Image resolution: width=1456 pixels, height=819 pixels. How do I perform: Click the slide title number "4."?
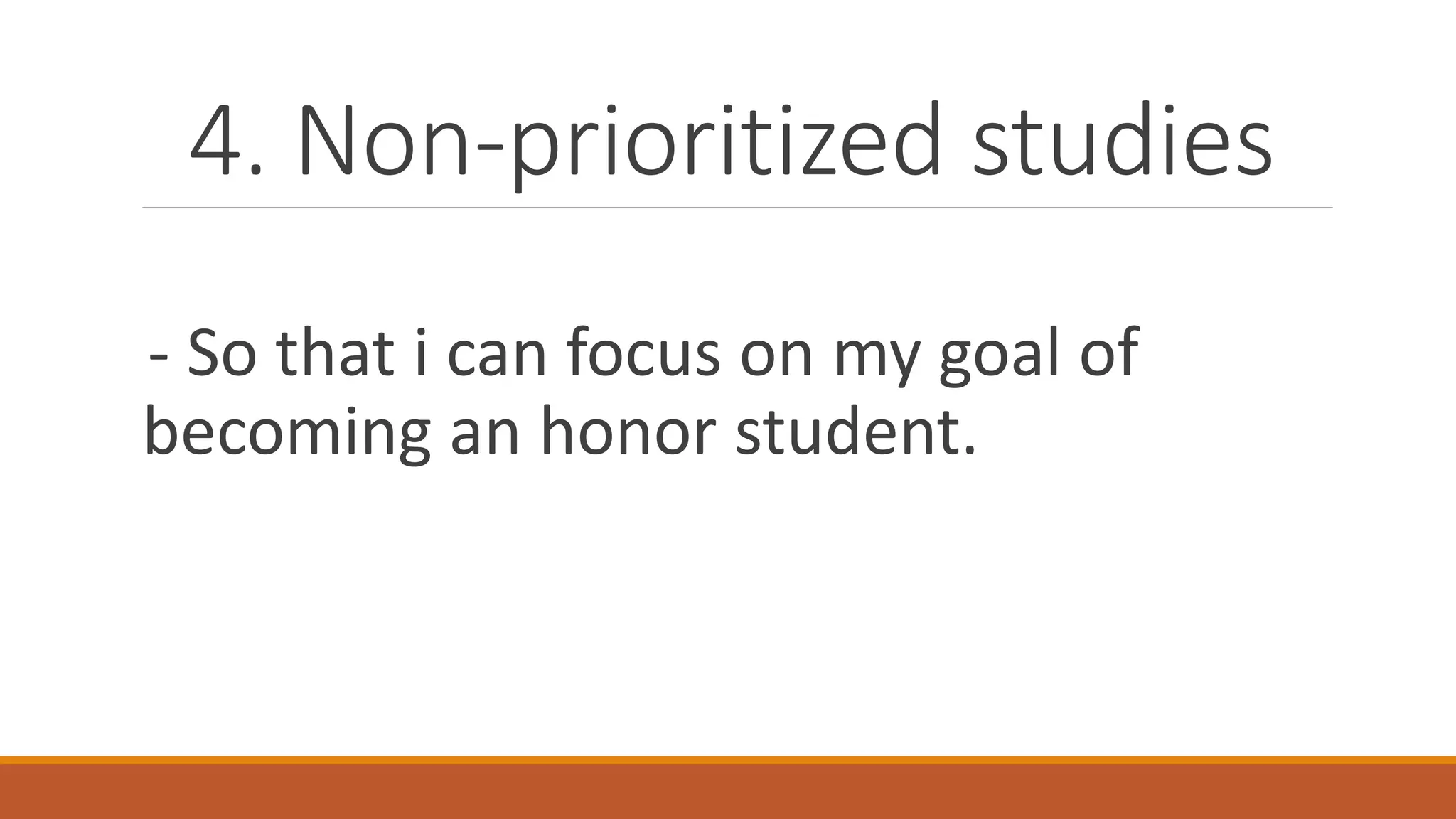tap(226, 141)
